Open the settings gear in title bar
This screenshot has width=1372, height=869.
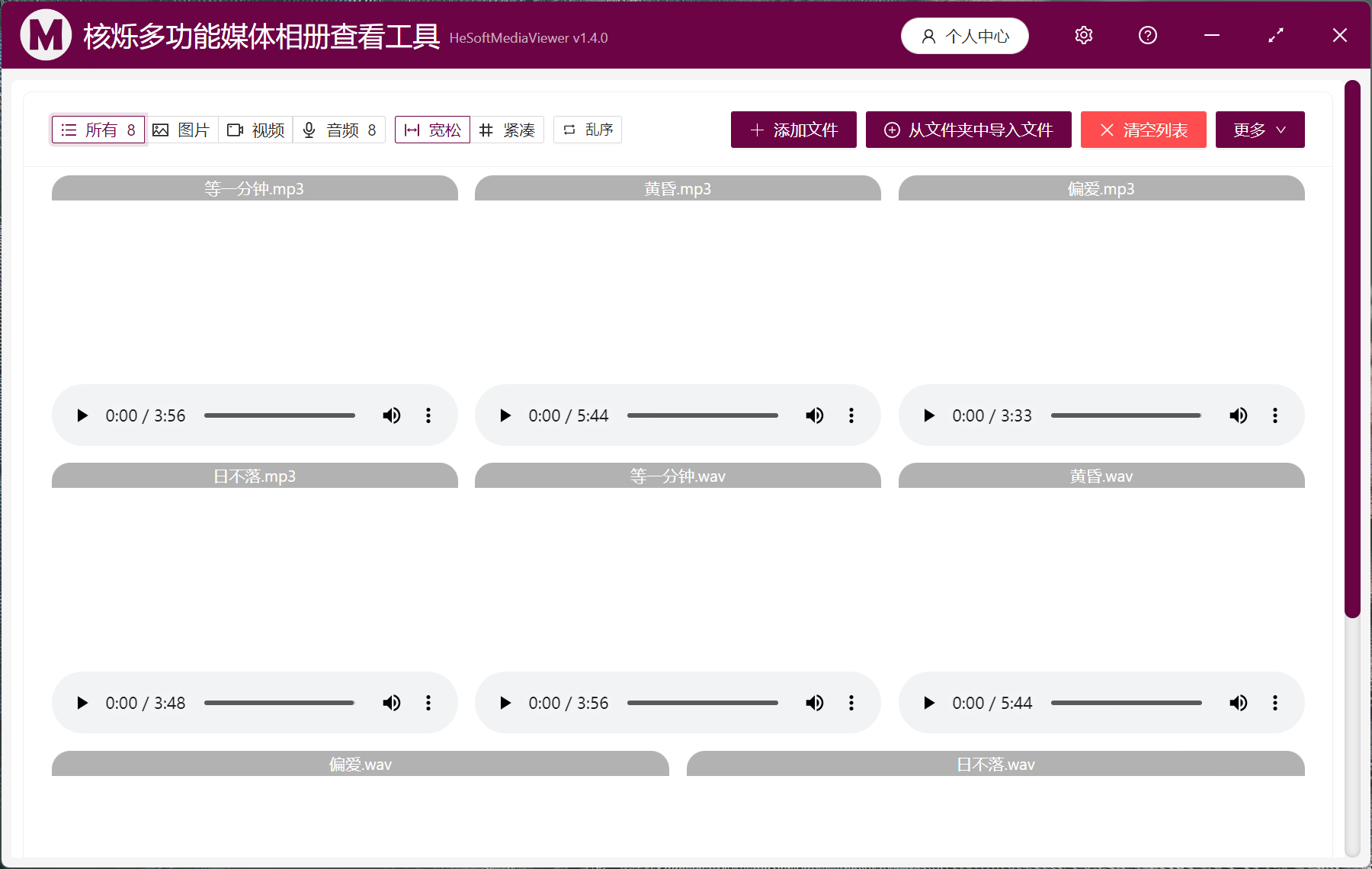pyautogui.click(x=1083, y=35)
